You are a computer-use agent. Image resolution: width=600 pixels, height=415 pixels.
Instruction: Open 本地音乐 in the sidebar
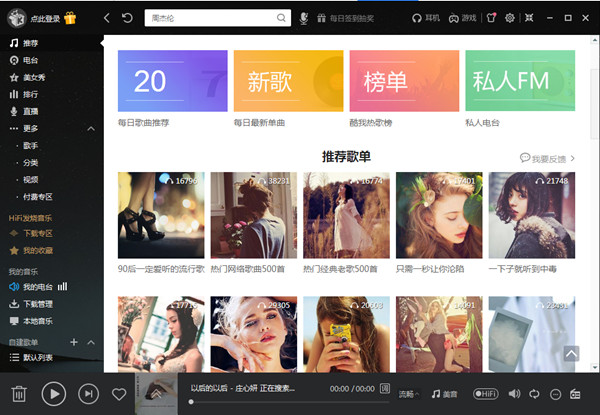(37, 321)
